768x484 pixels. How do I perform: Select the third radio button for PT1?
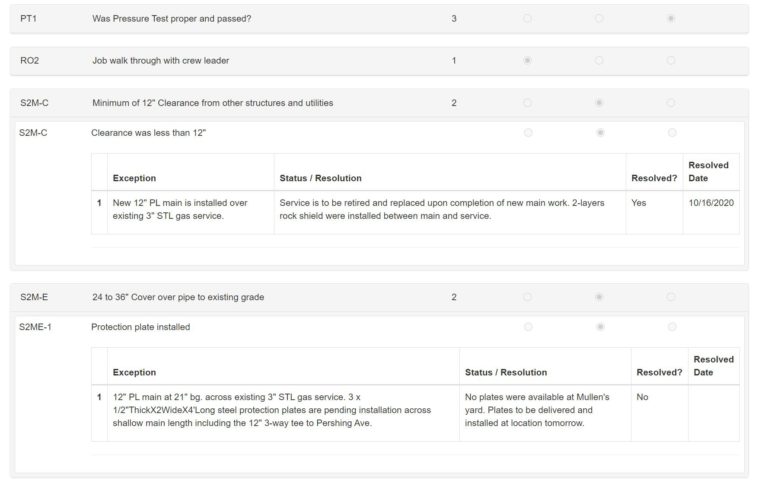click(670, 18)
